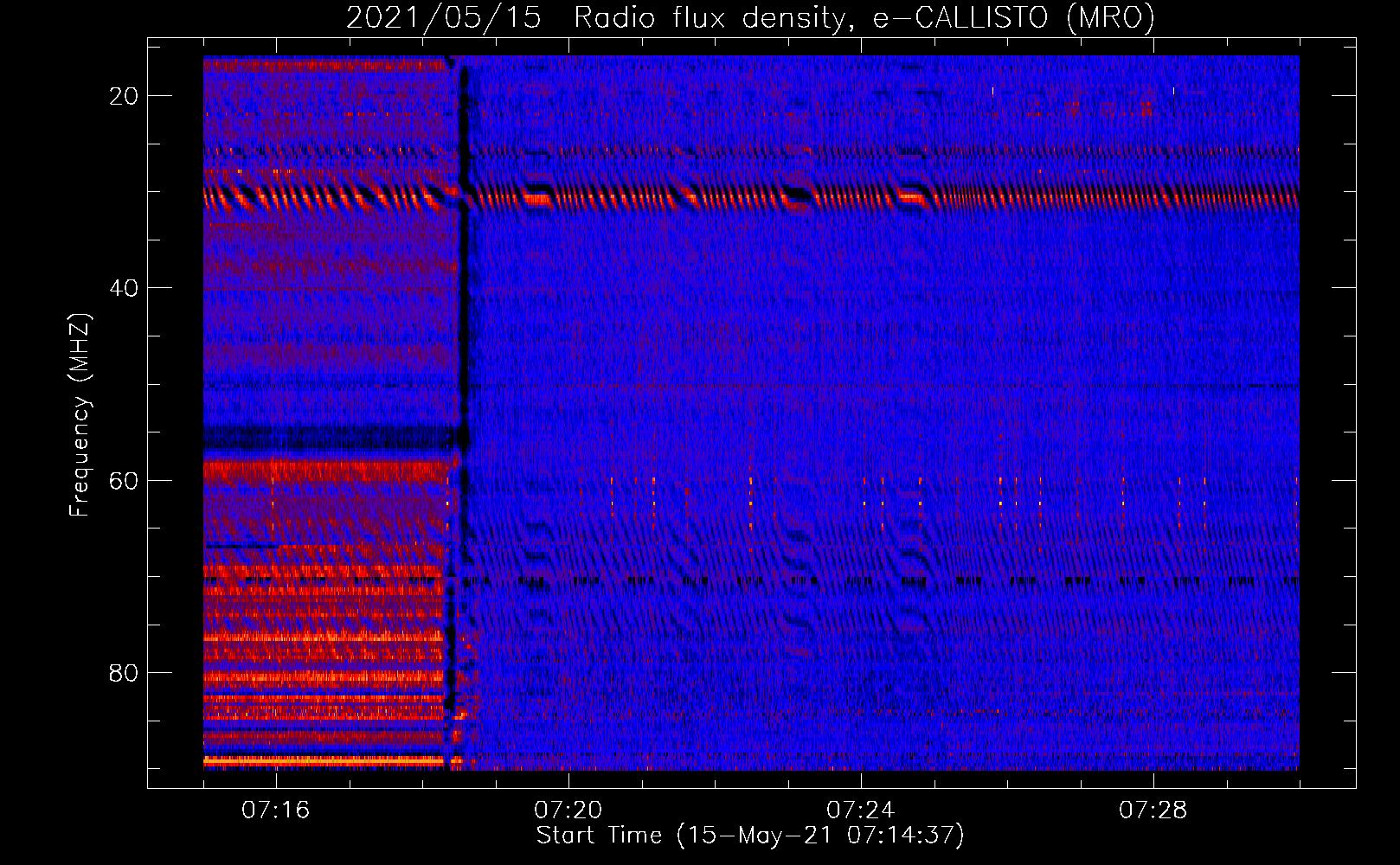Click the 20 MHz frequency tick label
Viewport: 1400px width, 865px height.
pos(124,96)
